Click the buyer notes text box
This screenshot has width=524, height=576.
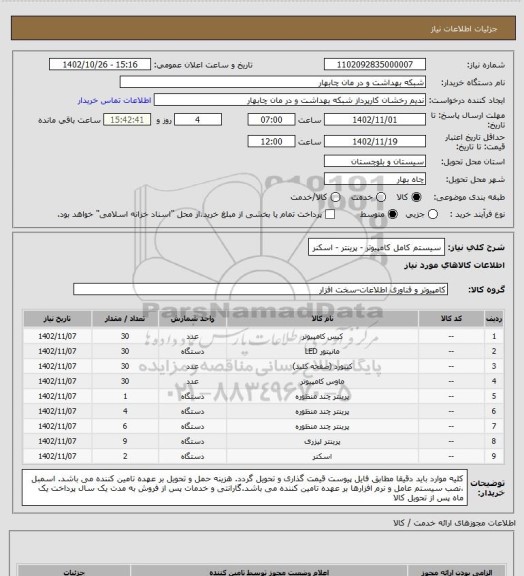click(245, 488)
